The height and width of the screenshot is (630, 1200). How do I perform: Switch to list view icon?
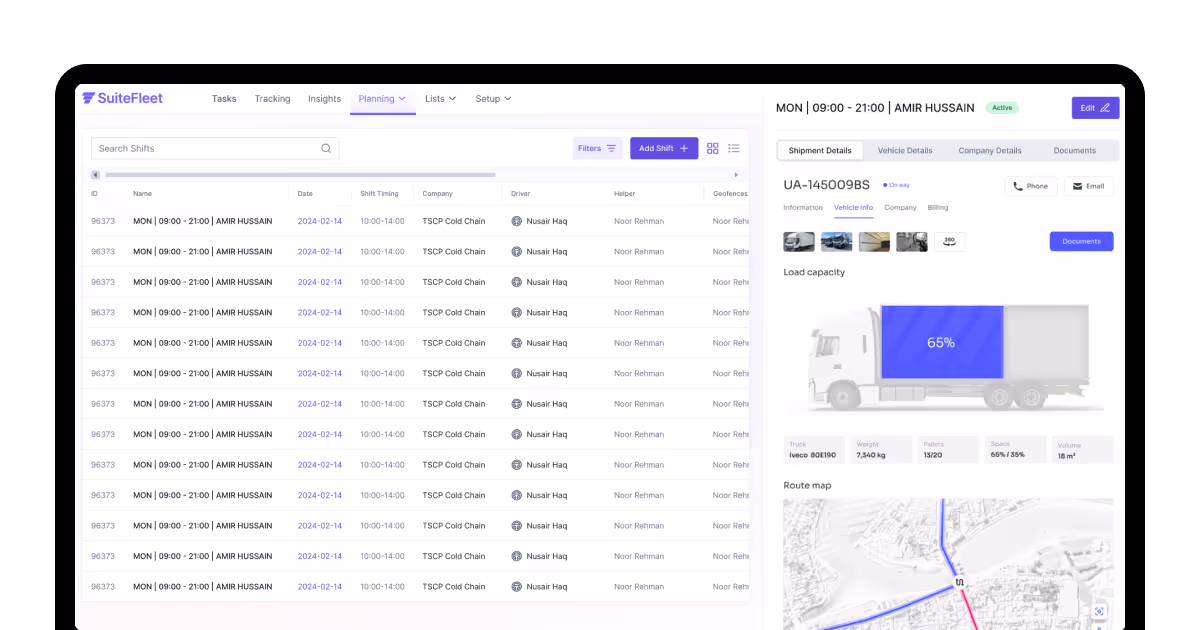[x=734, y=148]
